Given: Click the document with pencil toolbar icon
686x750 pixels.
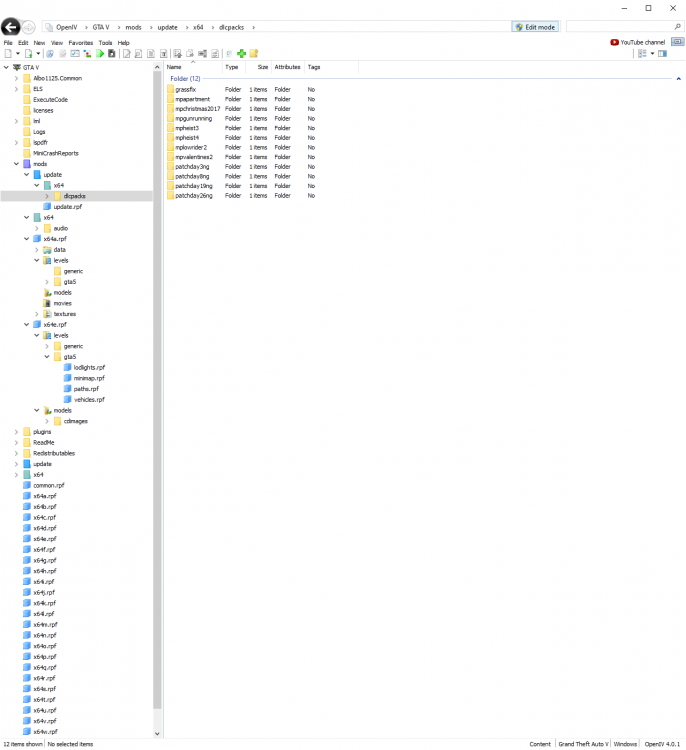Looking at the screenshot, I should point(127,54).
